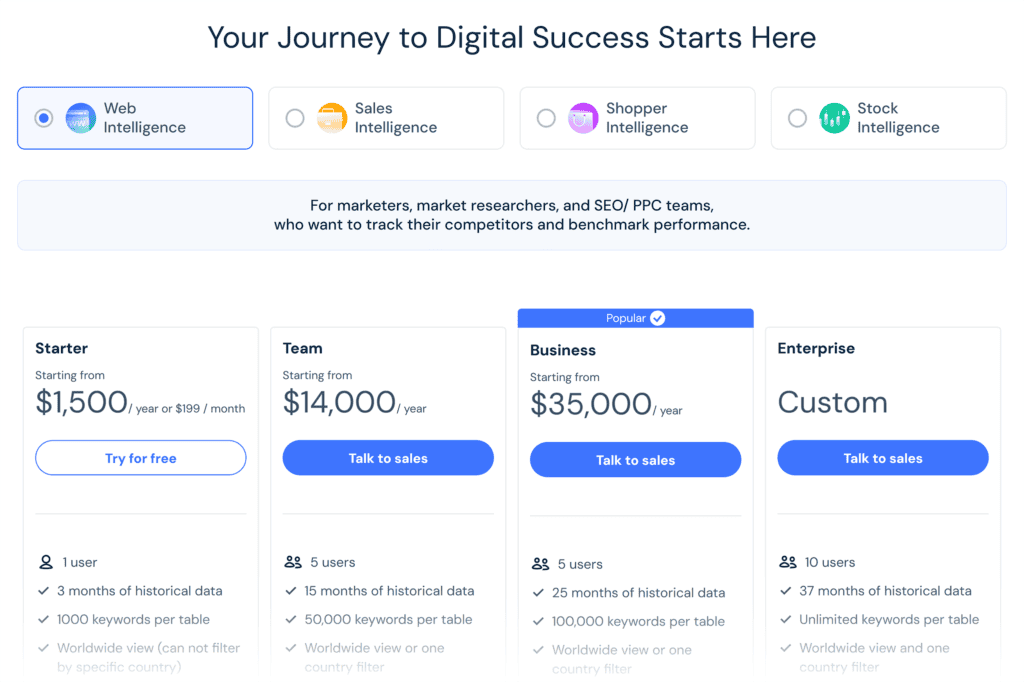This screenshot has width=1024, height=682.
Task: Click Talk to sales under Business plan
Action: click(x=635, y=460)
